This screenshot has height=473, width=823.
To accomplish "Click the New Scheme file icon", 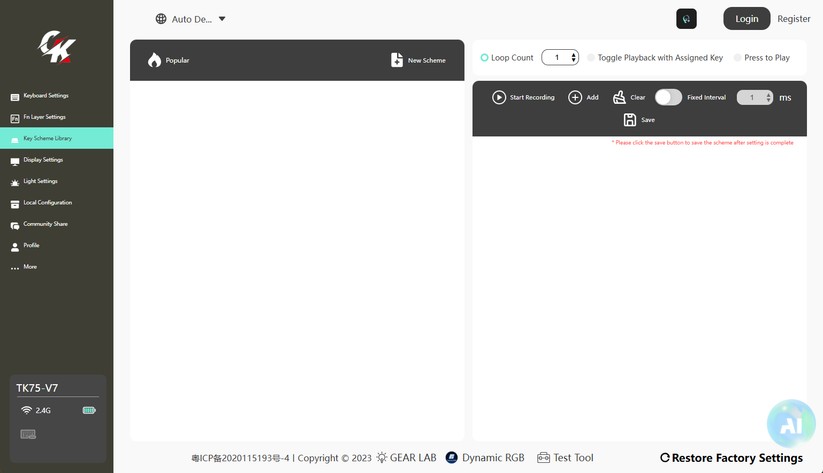I will [x=397, y=60].
